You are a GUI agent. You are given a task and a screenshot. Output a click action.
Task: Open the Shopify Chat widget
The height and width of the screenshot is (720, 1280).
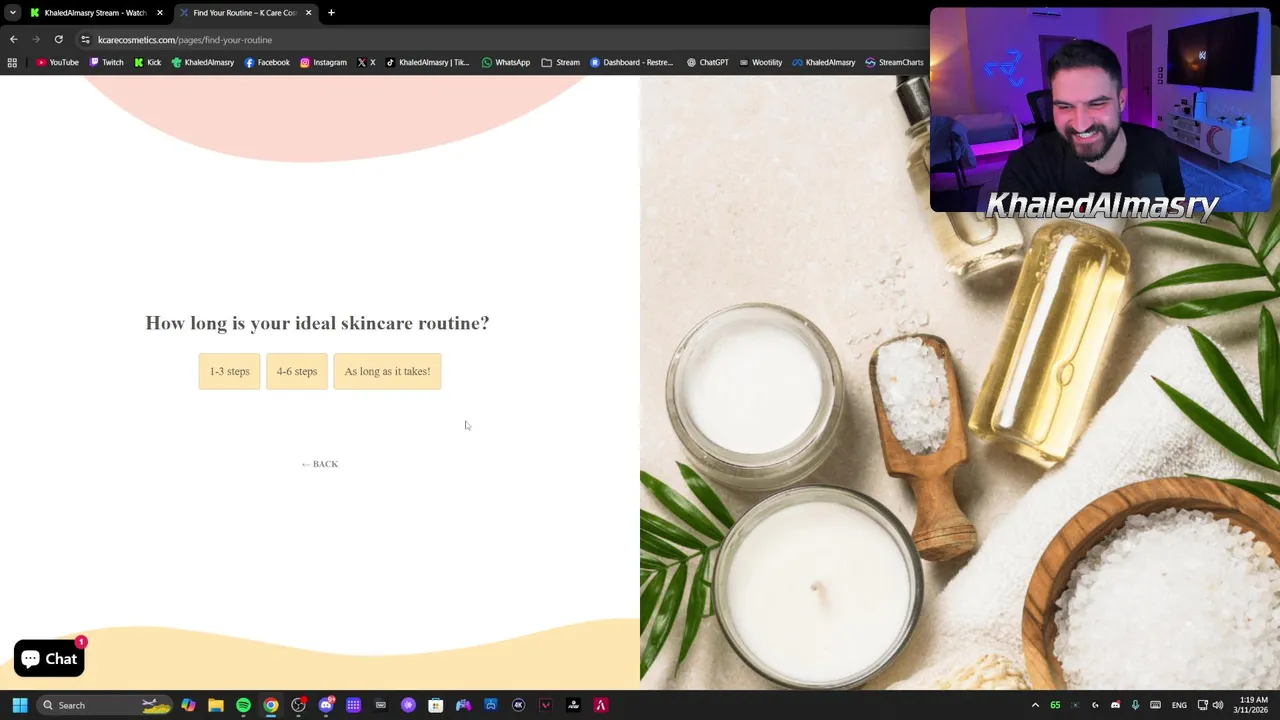[49, 658]
